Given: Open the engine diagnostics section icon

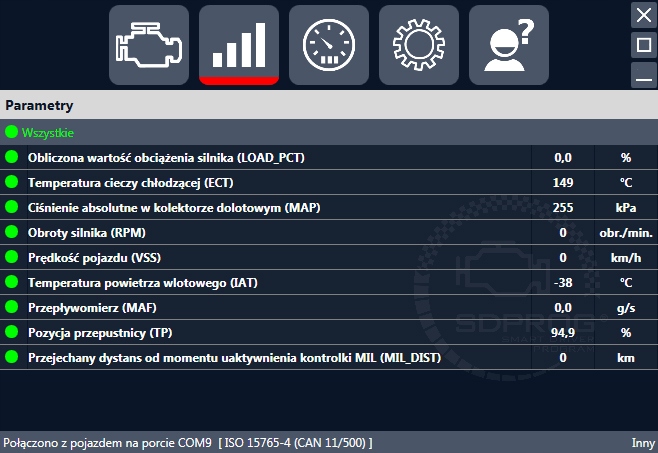Looking at the screenshot, I should 149,45.
